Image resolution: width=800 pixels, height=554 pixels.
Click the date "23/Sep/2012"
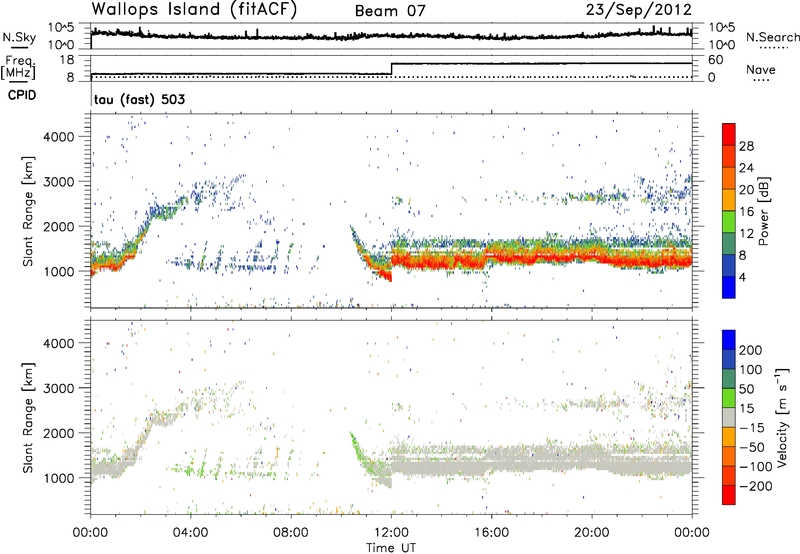click(638, 10)
